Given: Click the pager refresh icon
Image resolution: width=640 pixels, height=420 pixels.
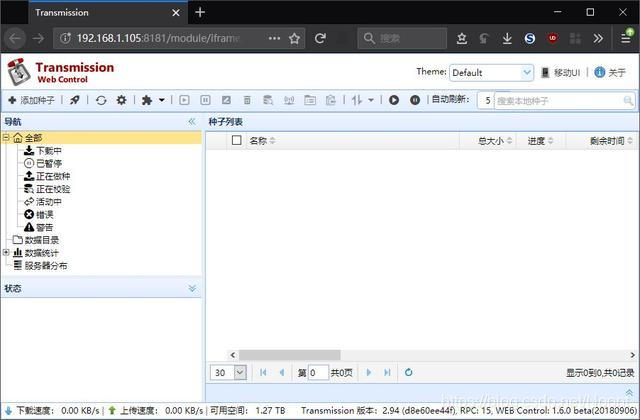Looking at the screenshot, I should point(409,372).
